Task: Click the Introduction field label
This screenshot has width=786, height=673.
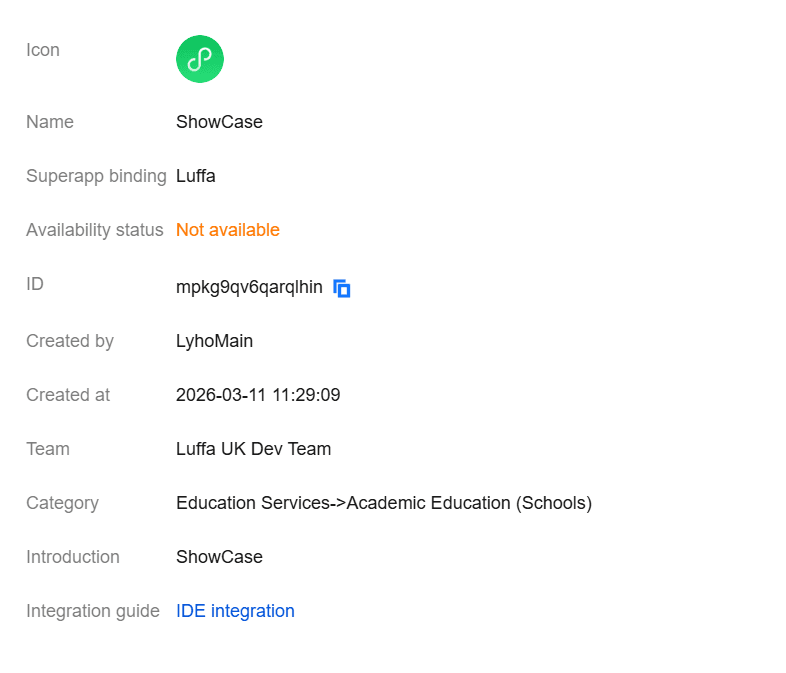Action: pos(73,557)
